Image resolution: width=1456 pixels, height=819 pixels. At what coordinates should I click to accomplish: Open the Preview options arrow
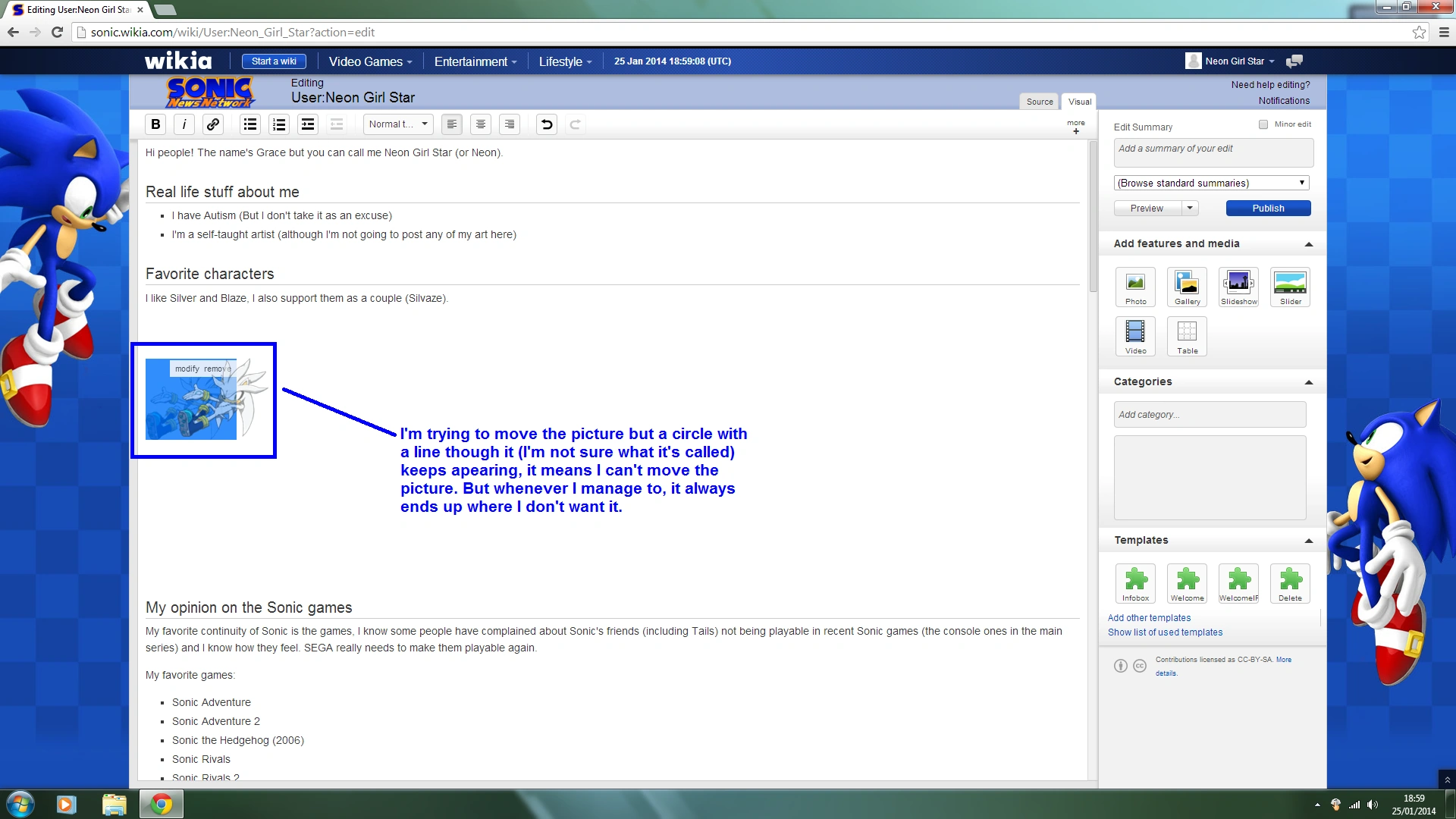tap(1190, 208)
